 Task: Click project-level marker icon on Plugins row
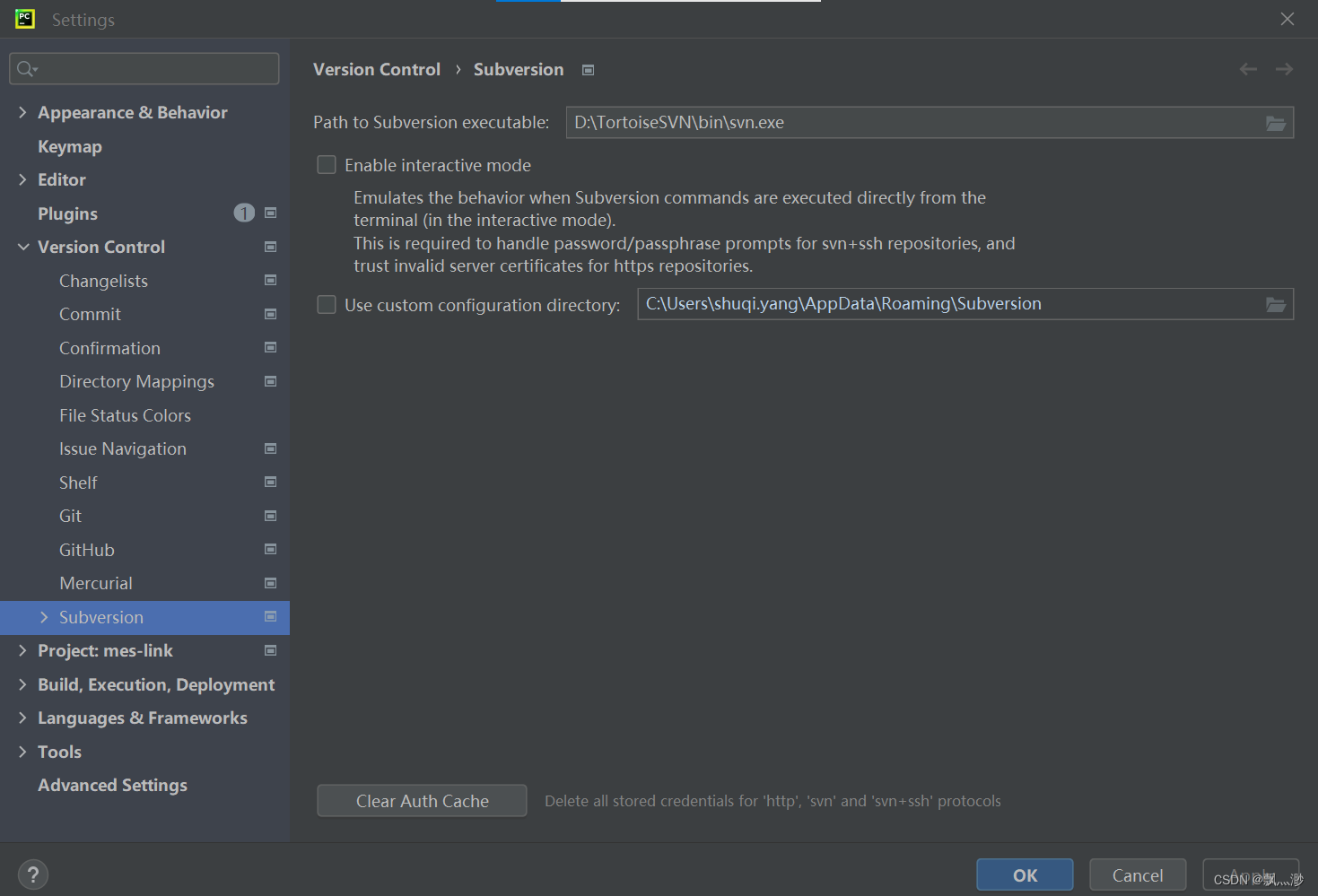pos(271,213)
